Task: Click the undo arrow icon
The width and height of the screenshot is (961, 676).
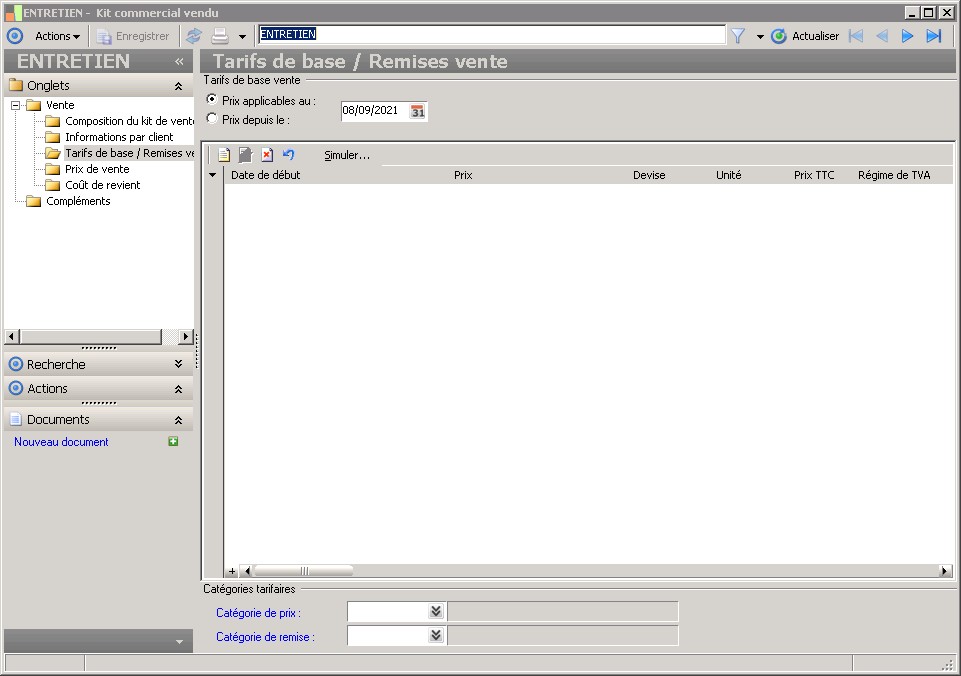Action: (289, 154)
